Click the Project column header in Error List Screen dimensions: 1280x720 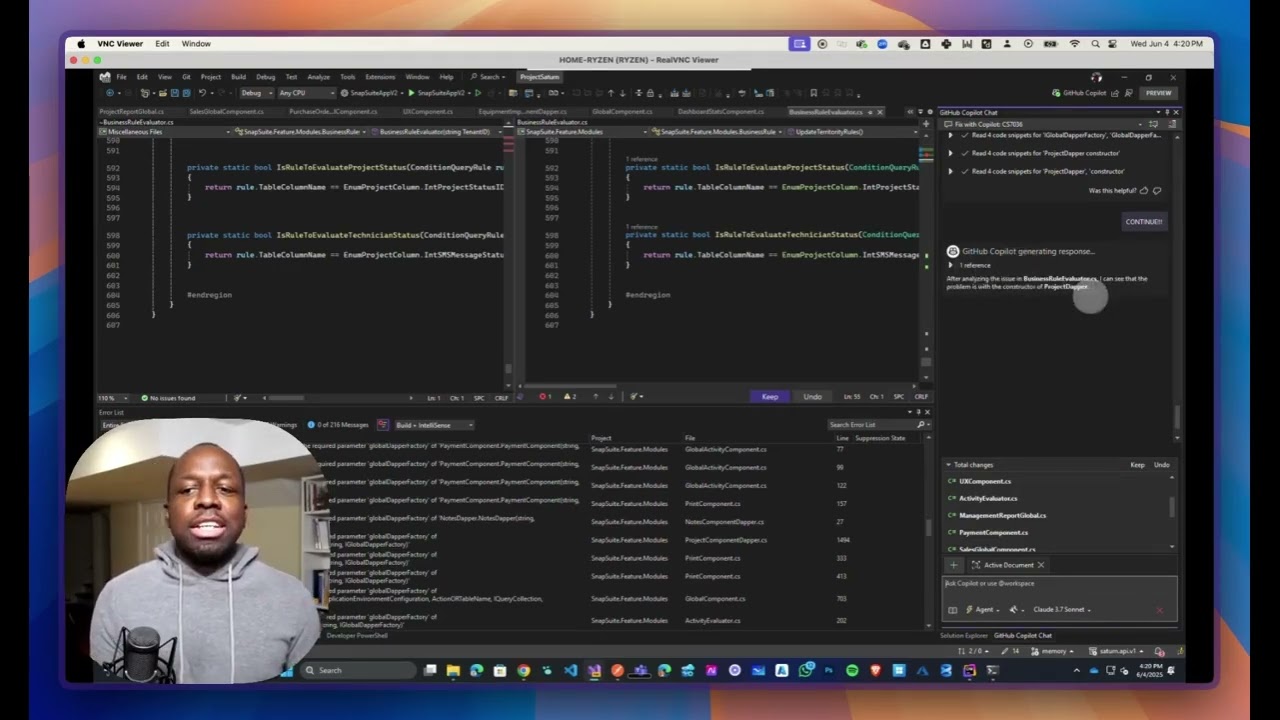(601, 438)
